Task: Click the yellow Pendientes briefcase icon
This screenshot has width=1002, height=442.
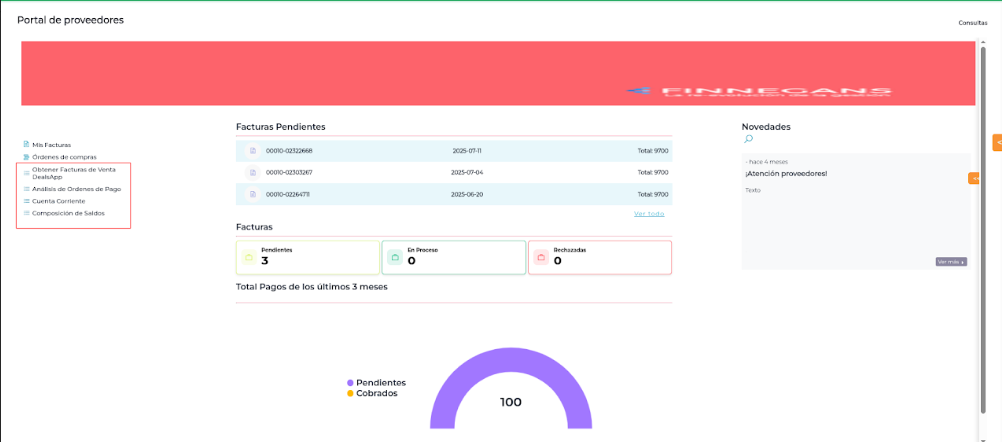Action: (x=249, y=257)
